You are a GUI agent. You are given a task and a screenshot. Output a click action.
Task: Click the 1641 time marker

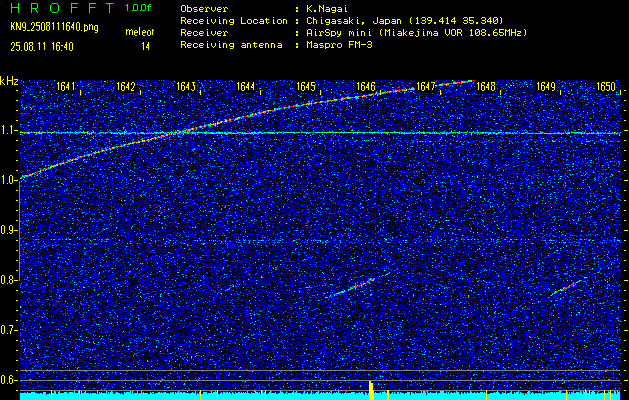click(x=66, y=86)
